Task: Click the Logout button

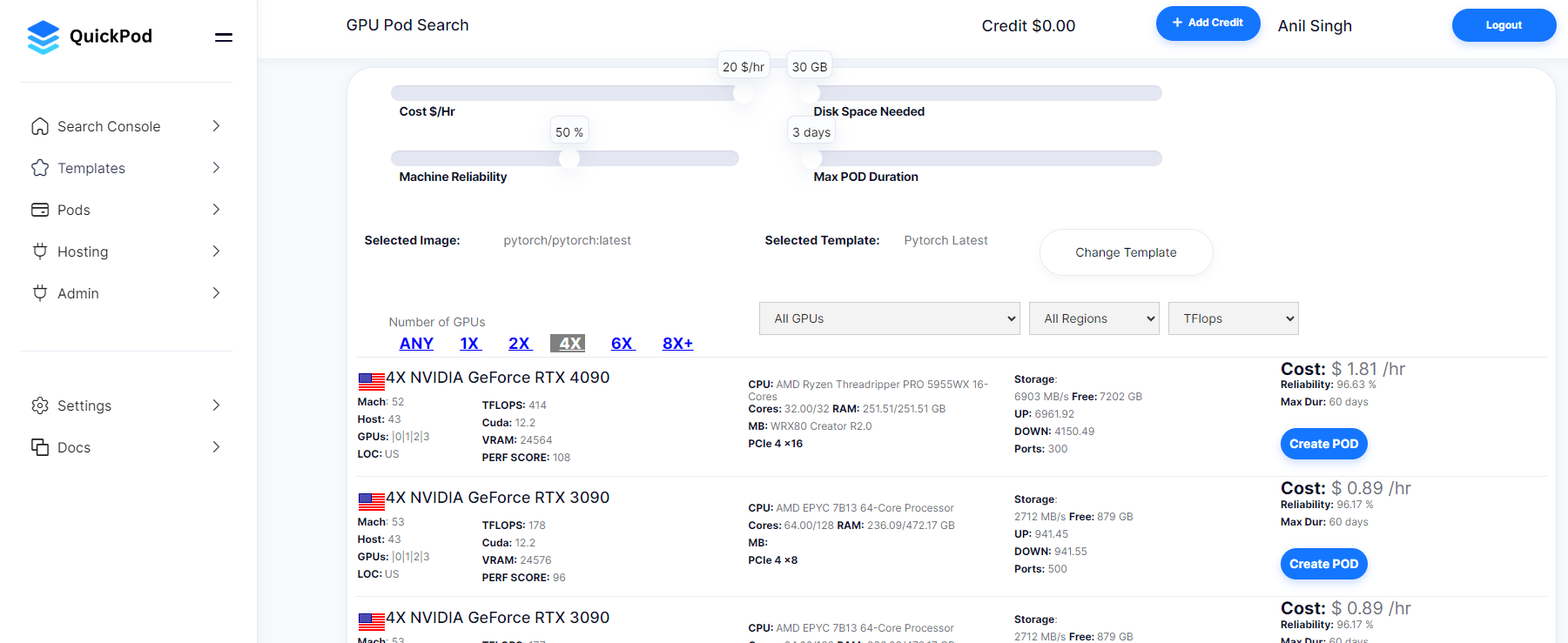Action: [x=1504, y=25]
